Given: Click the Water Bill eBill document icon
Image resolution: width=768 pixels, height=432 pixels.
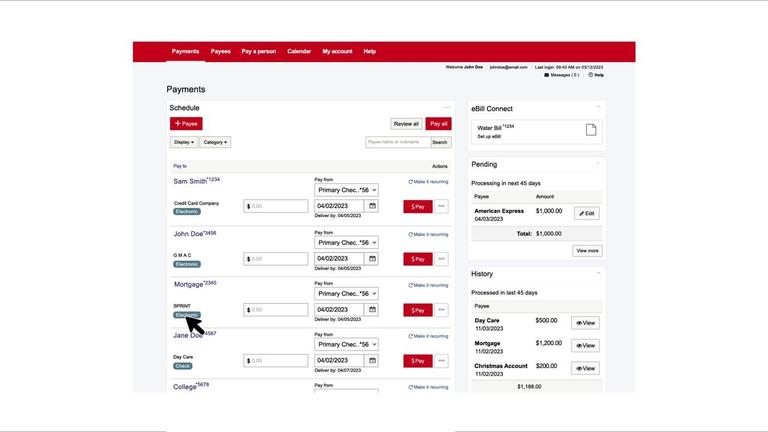Looking at the screenshot, I should pos(591,130).
